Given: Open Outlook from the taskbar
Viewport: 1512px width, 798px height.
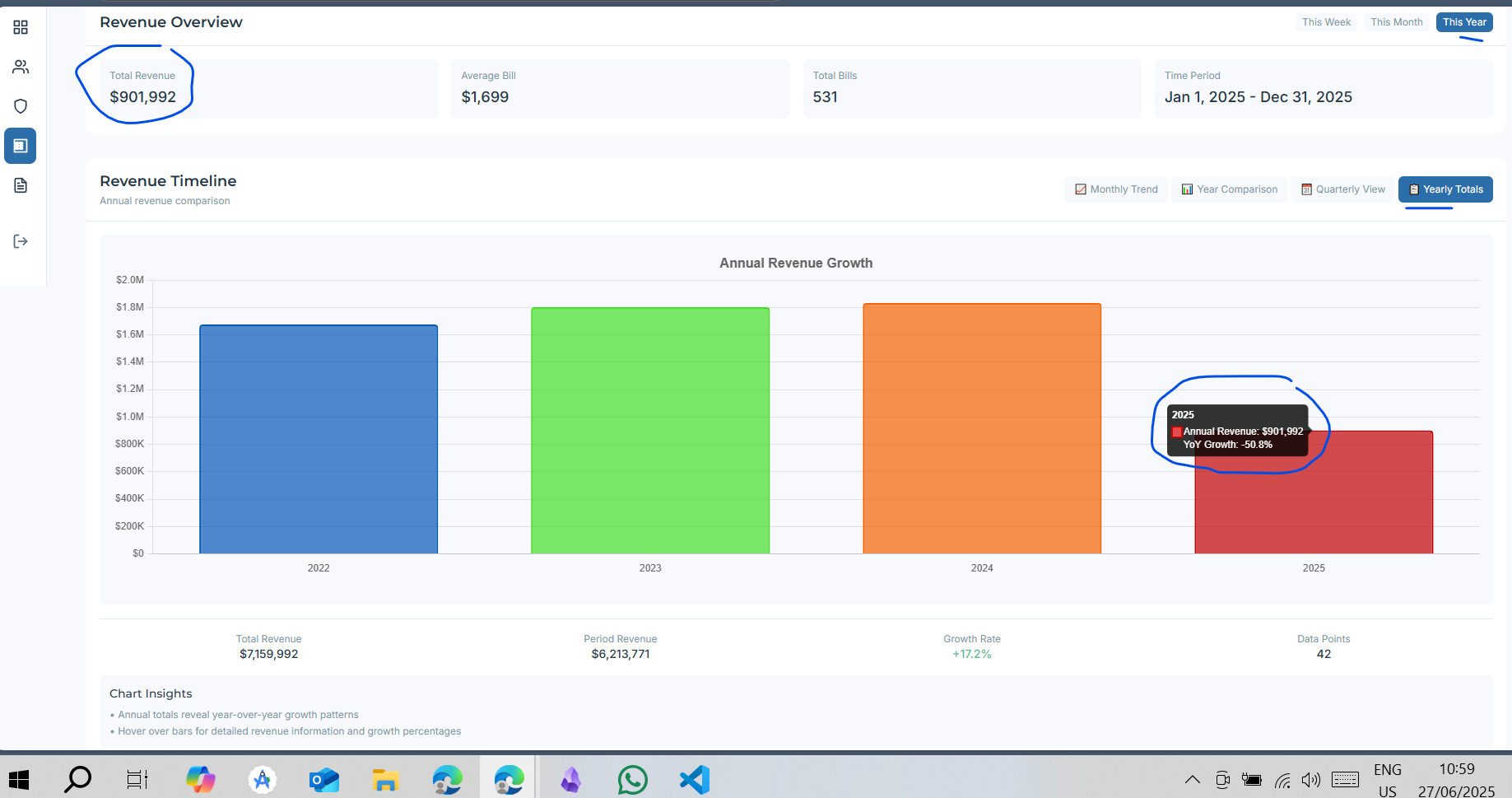Looking at the screenshot, I should [323, 779].
